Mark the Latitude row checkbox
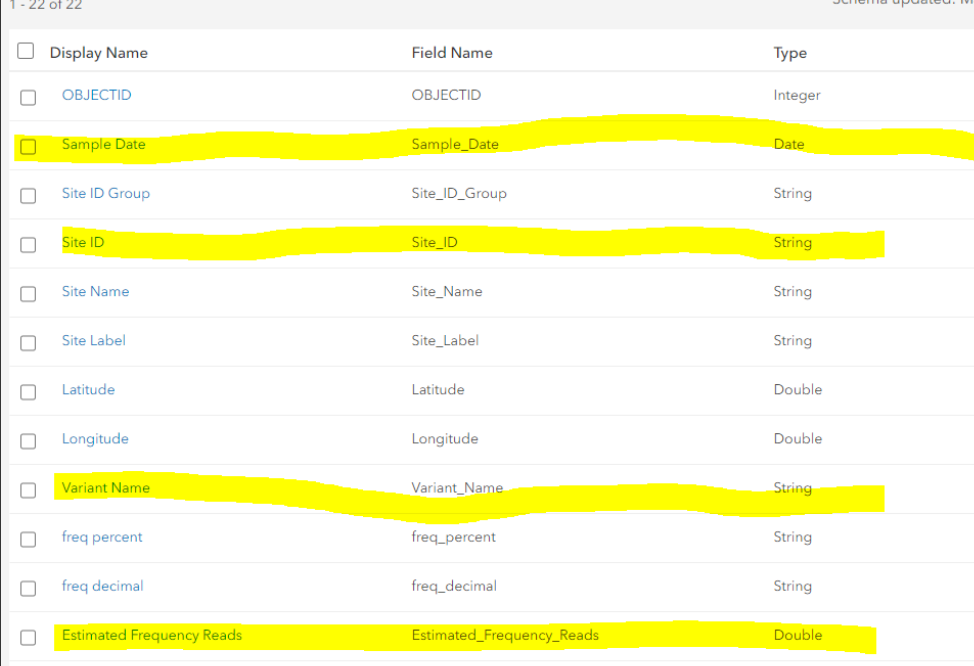The image size is (974, 666). coord(28,391)
